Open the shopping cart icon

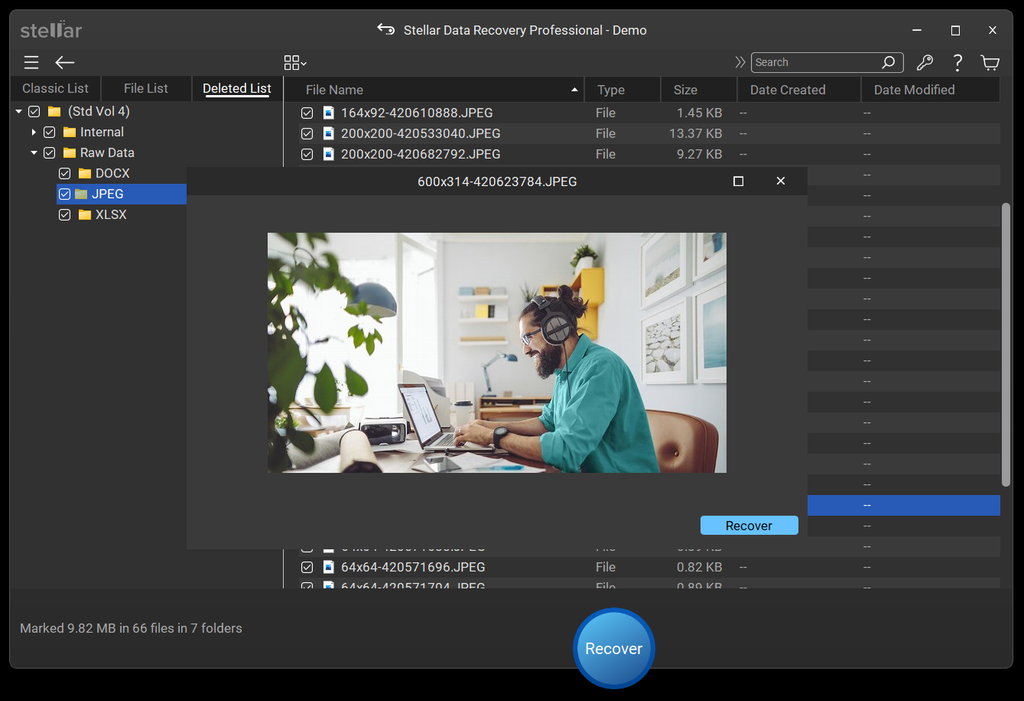click(990, 63)
